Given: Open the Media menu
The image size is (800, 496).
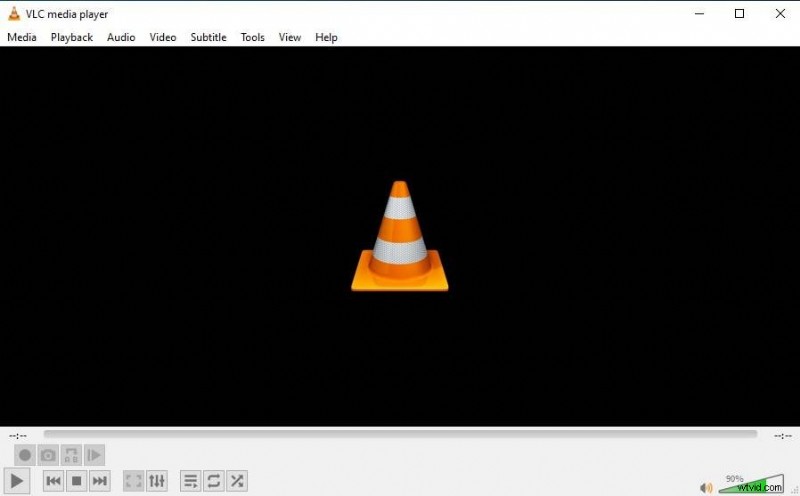Looking at the screenshot, I should (x=22, y=37).
